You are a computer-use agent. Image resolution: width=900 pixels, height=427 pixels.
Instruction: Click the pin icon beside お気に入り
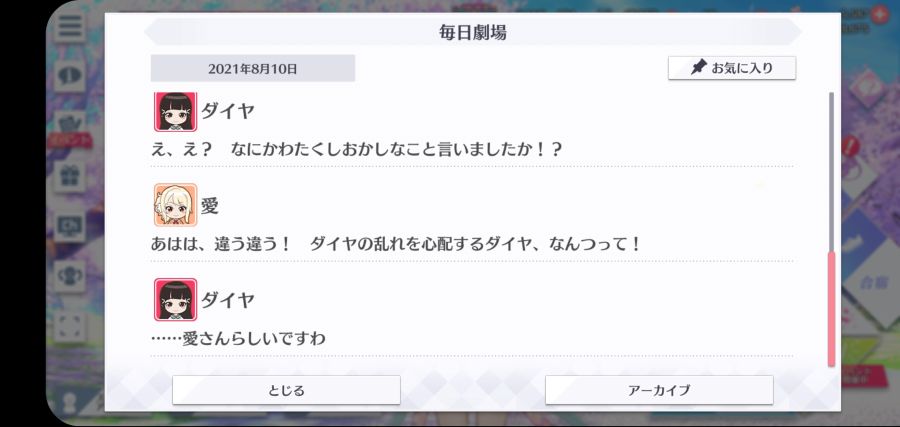[698, 68]
